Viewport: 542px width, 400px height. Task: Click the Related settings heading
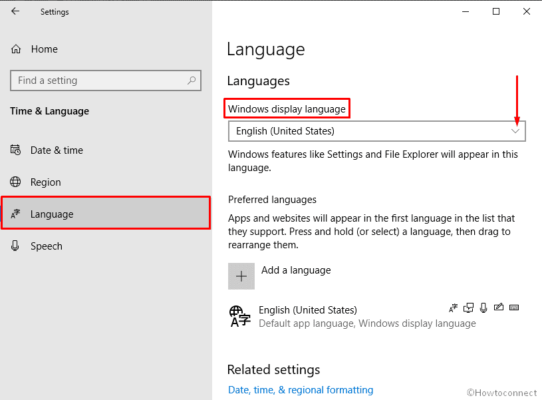click(273, 370)
